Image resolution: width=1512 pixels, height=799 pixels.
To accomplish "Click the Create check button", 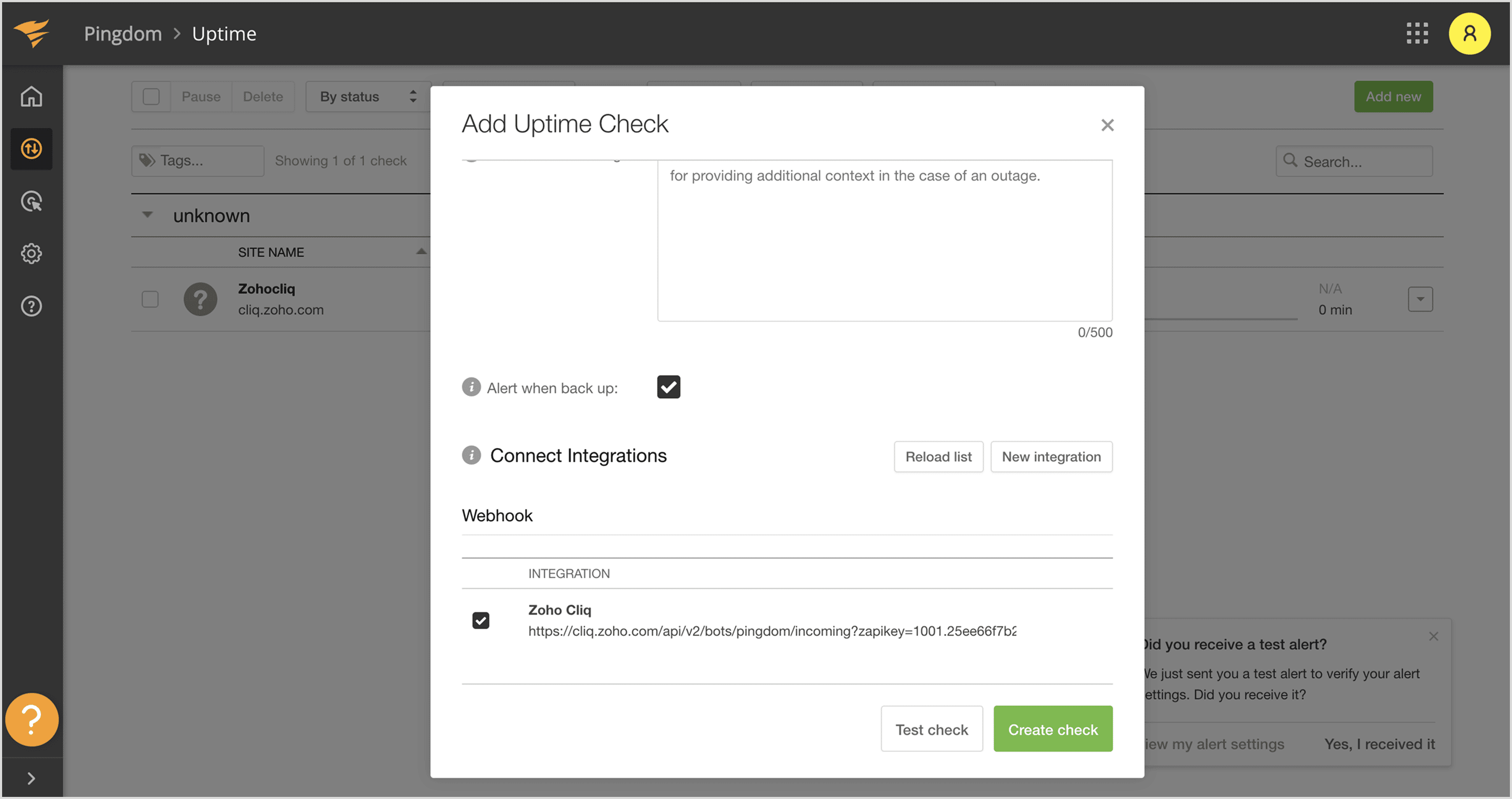I will pos(1053,729).
